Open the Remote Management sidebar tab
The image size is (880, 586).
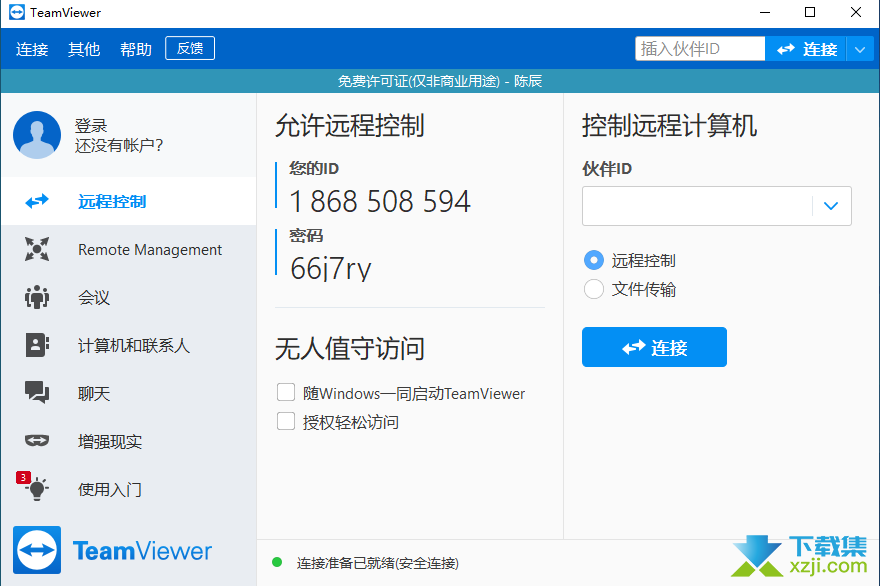(x=129, y=249)
